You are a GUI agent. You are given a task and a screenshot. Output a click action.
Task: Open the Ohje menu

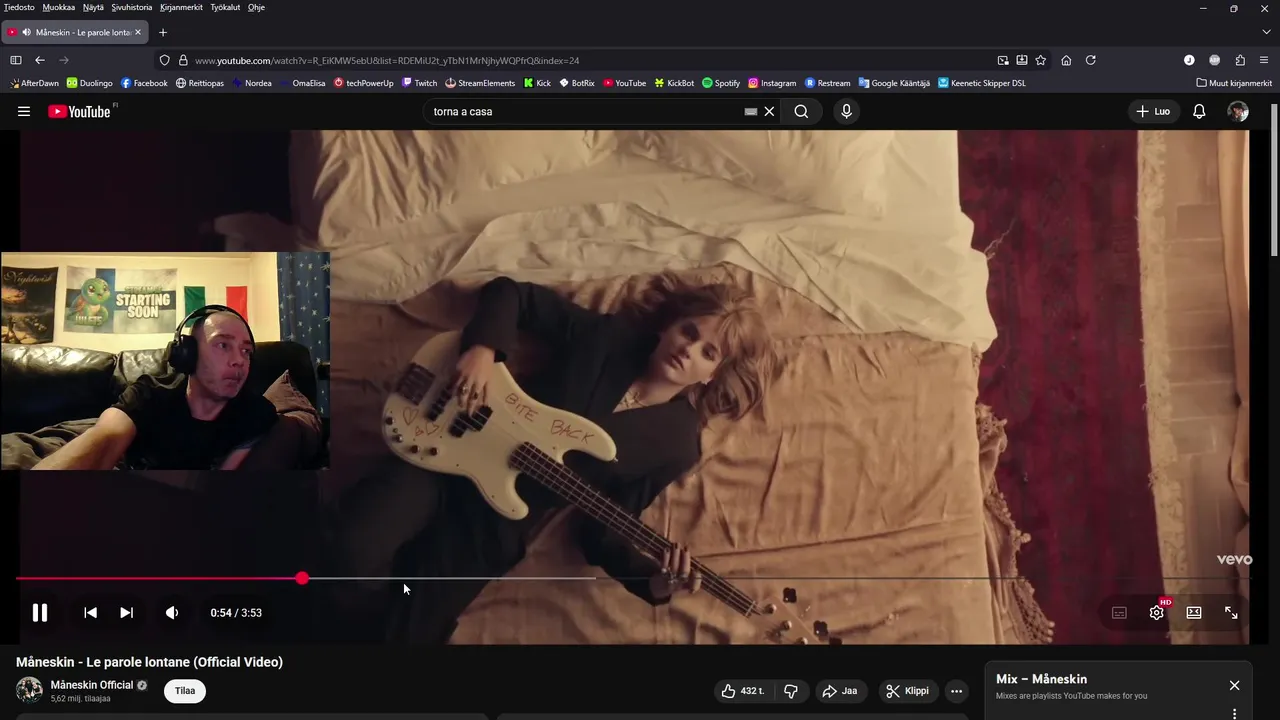256,7
